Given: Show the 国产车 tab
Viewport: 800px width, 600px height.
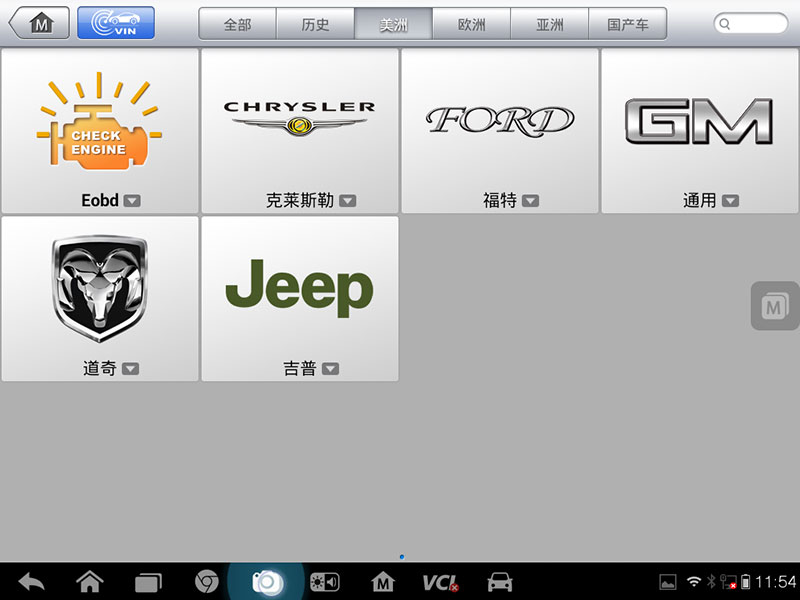Looking at the screenshot, I should point(628,24).
